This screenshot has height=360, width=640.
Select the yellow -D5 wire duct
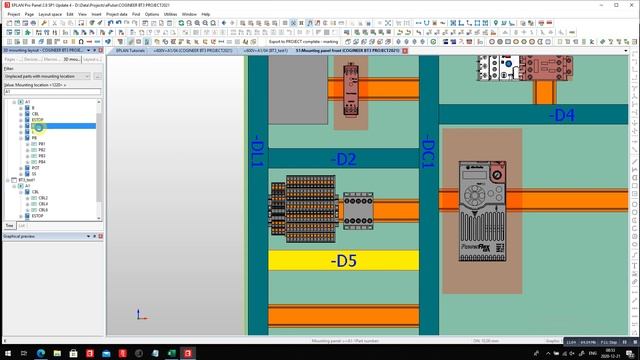click(343, 260)
